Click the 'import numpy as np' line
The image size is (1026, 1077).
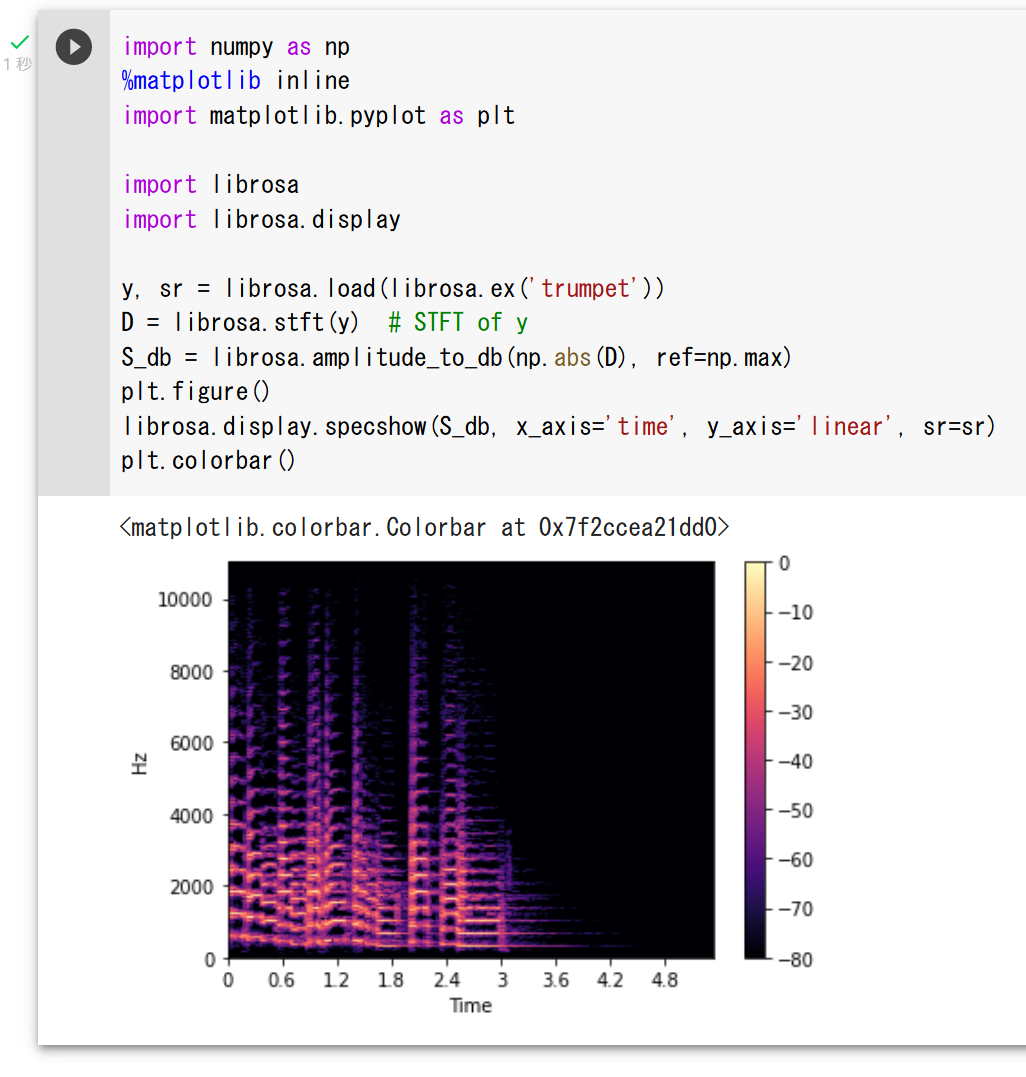[x=236, y=47]
